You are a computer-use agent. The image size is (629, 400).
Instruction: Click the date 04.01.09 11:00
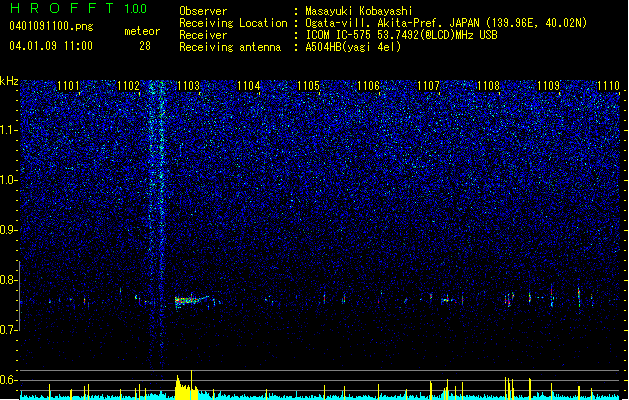click(51, 46)
